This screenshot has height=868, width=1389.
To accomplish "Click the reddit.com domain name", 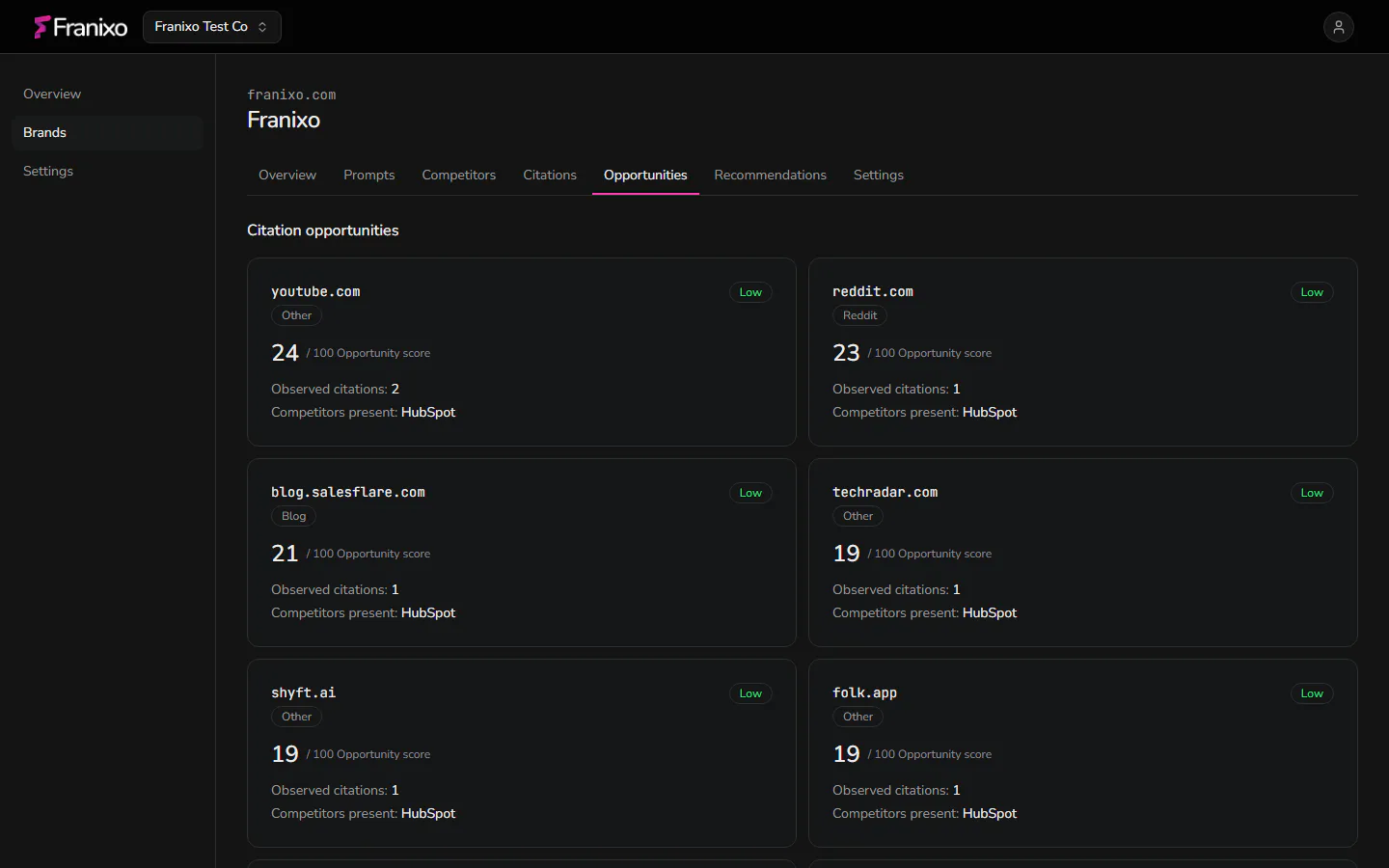I will [x=873, y=291].
